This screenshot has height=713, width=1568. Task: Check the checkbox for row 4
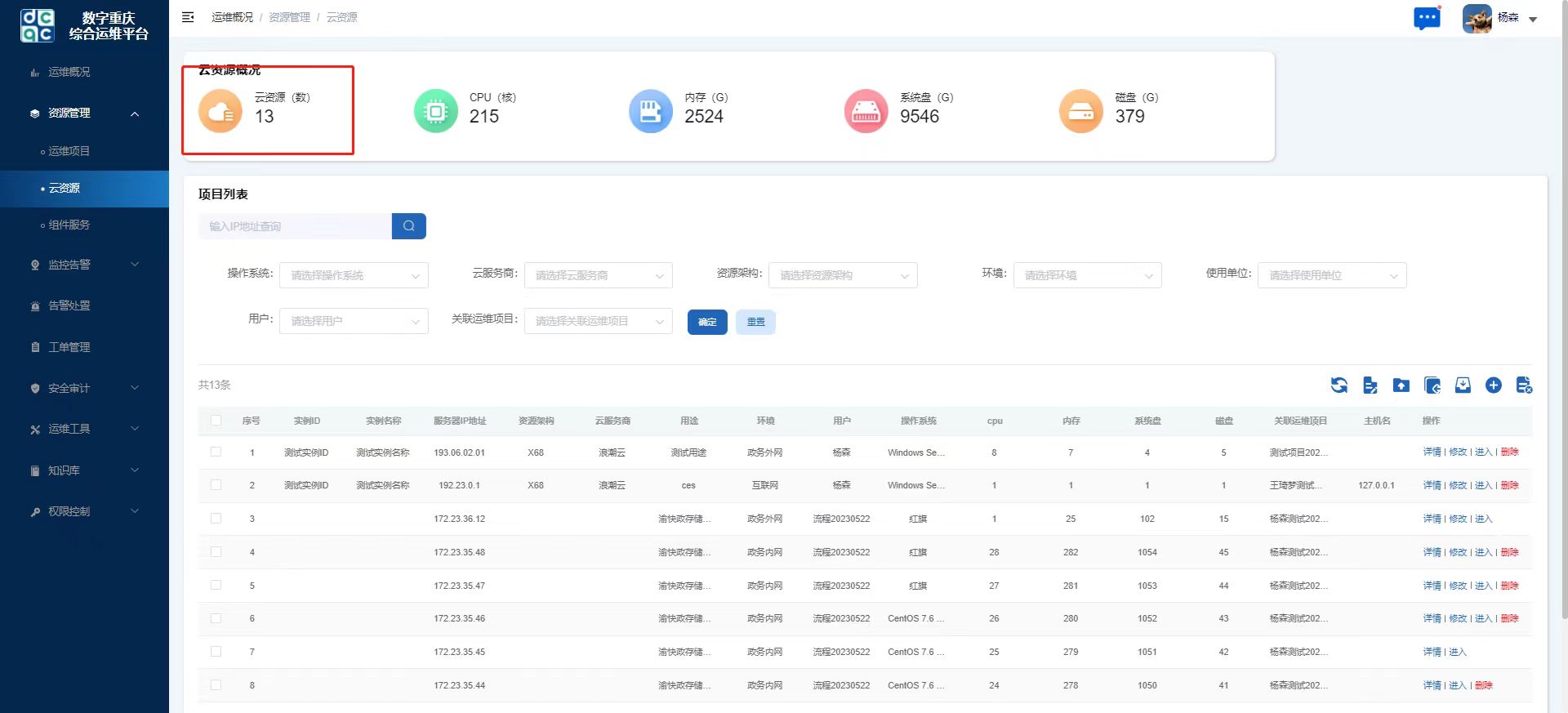[x=216, y=552]
